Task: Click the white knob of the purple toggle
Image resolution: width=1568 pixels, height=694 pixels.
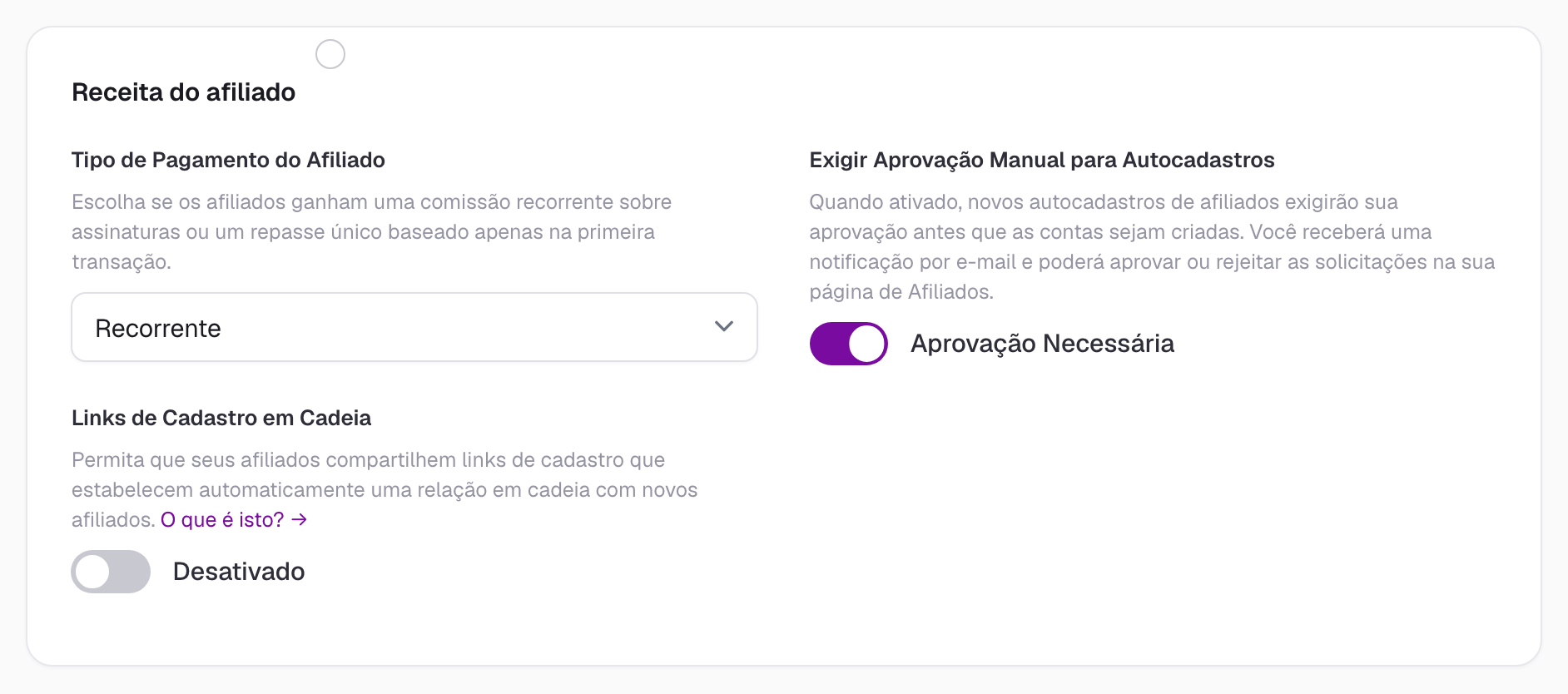Action: (x=866, y=344)
